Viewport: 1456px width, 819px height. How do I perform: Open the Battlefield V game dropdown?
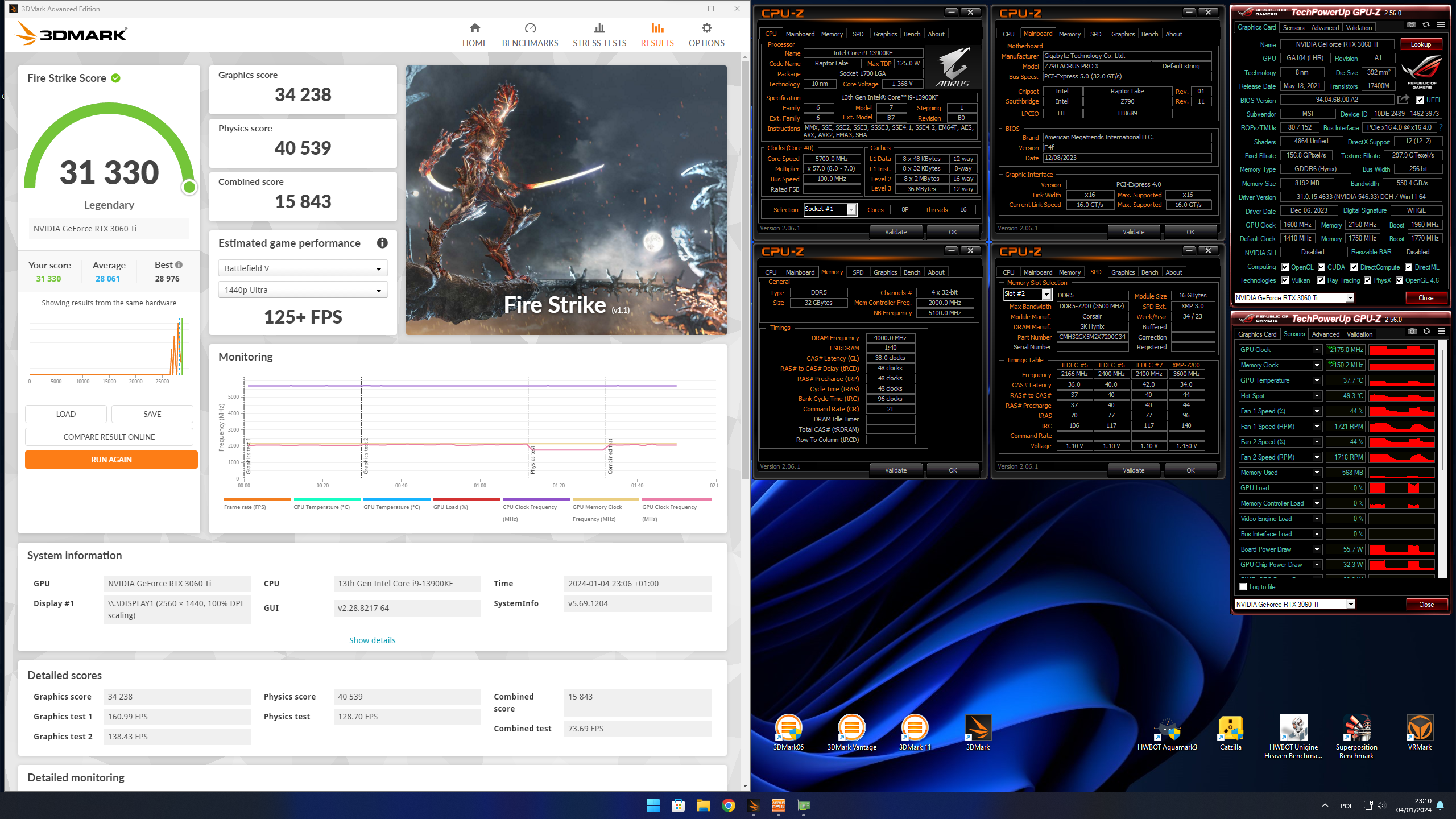pos(303,268)
